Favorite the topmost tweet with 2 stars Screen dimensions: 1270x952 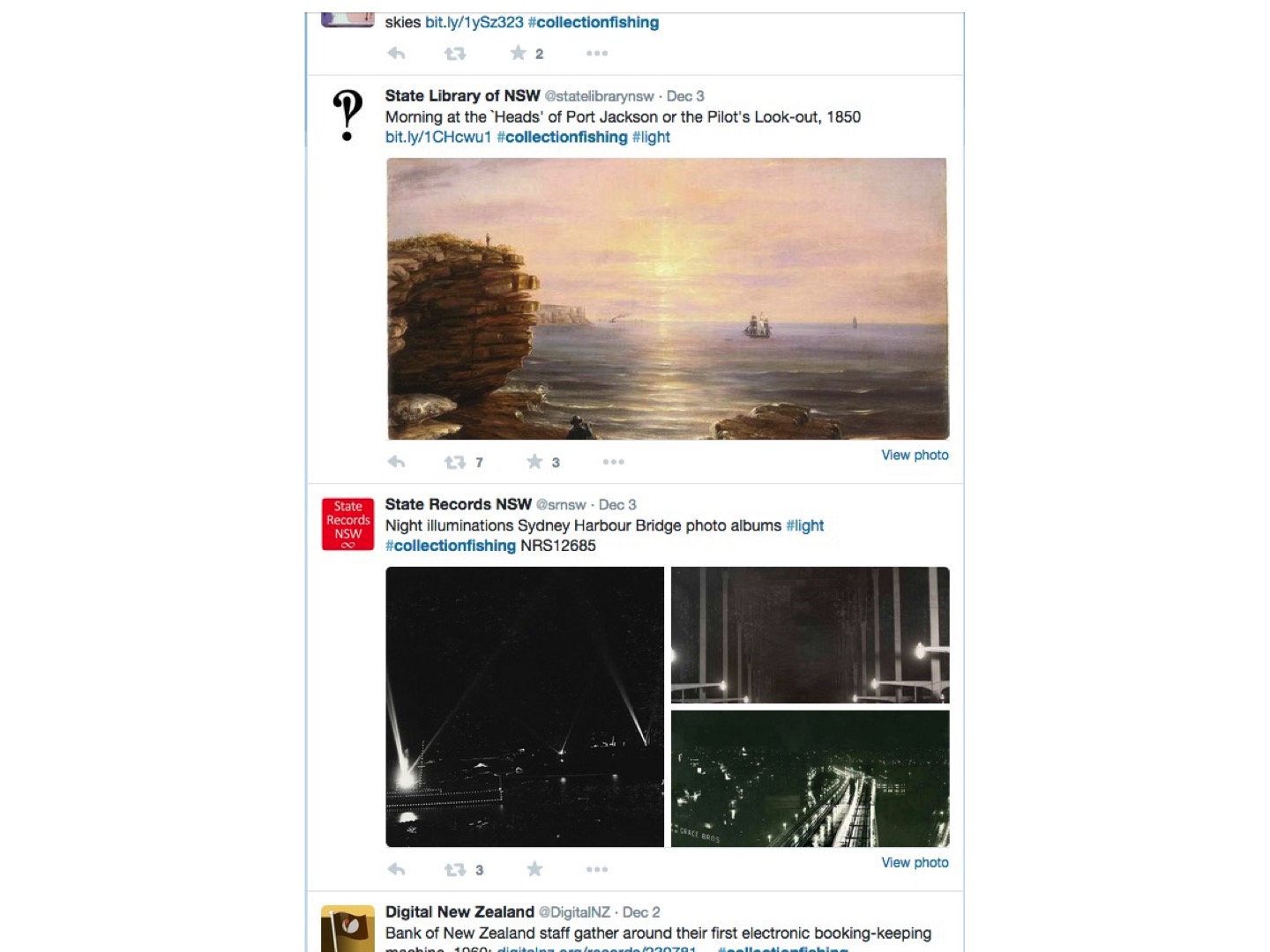[519, 53]
